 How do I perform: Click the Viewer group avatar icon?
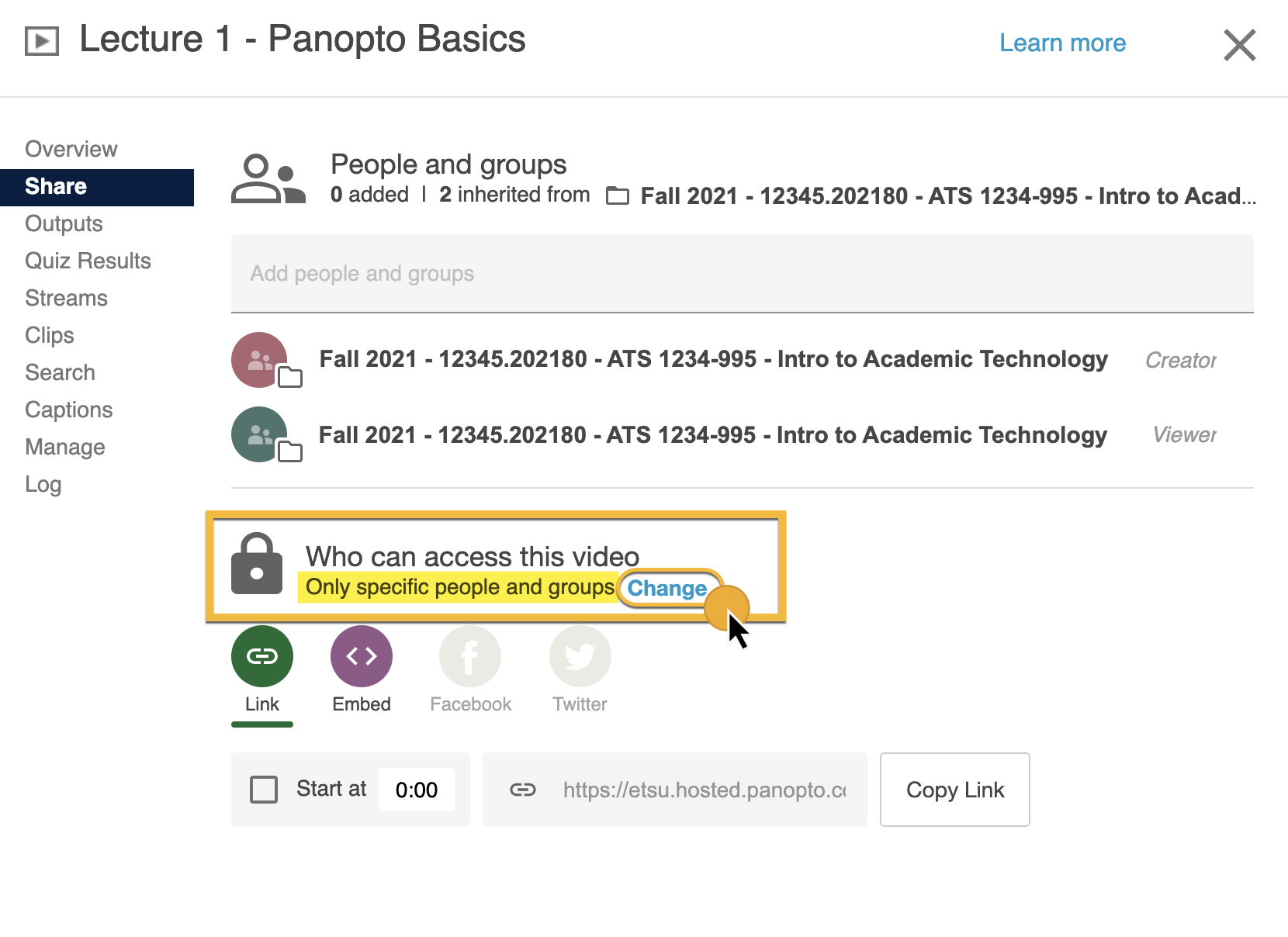pyautogui.click(x=261, y=434)
